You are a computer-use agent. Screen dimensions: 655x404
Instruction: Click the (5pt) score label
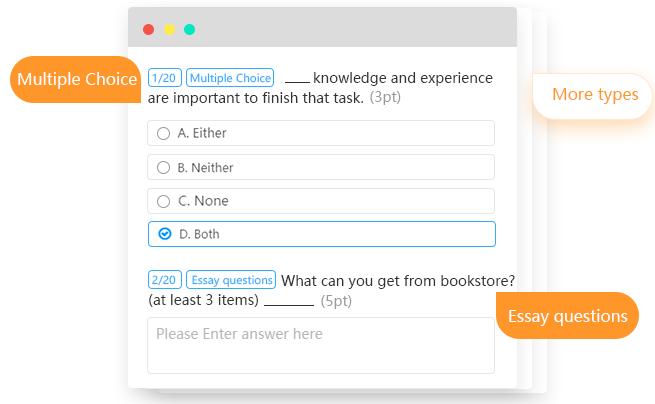(336, 301)
